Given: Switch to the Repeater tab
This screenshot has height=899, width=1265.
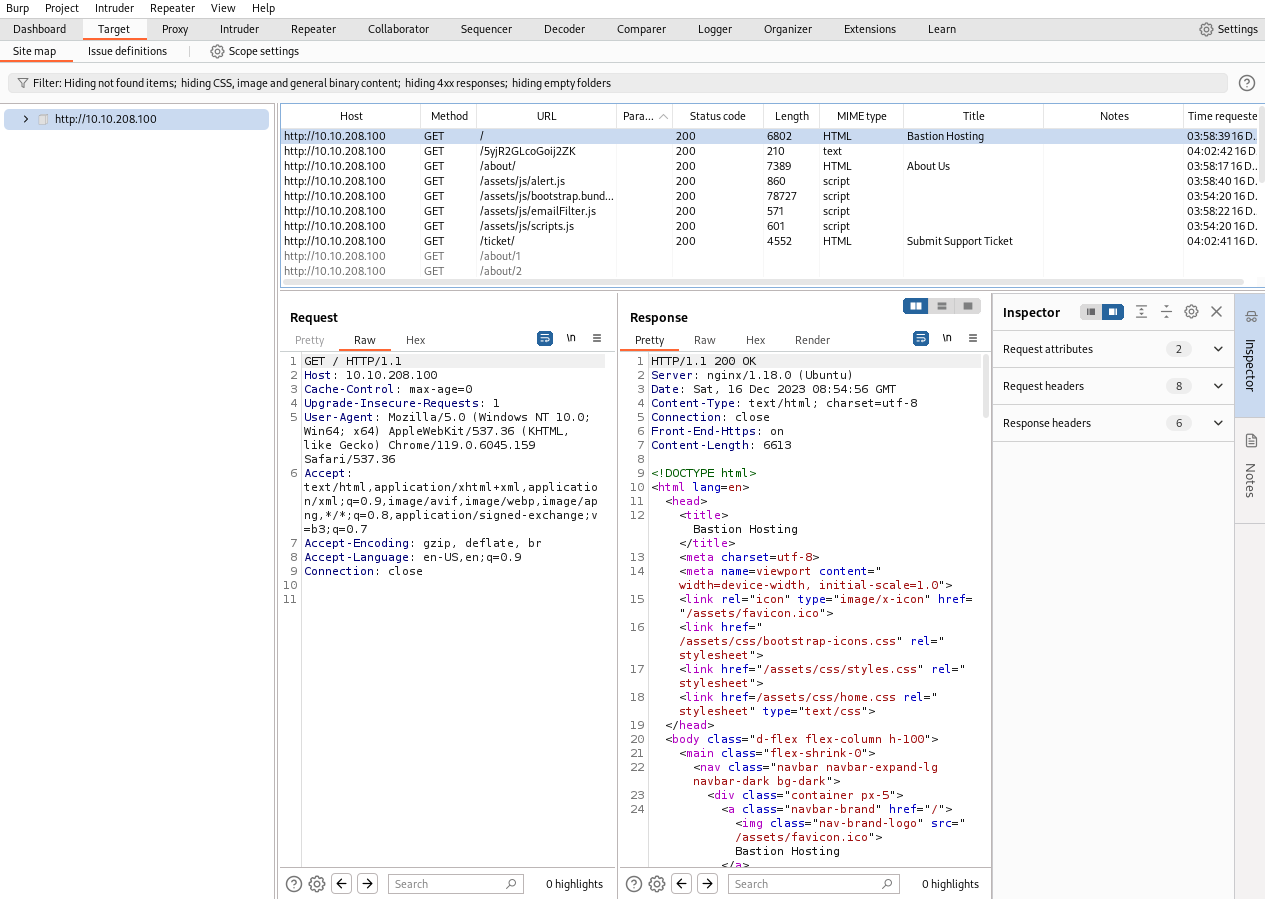Looking at the screenshot, I should (313, 29).
